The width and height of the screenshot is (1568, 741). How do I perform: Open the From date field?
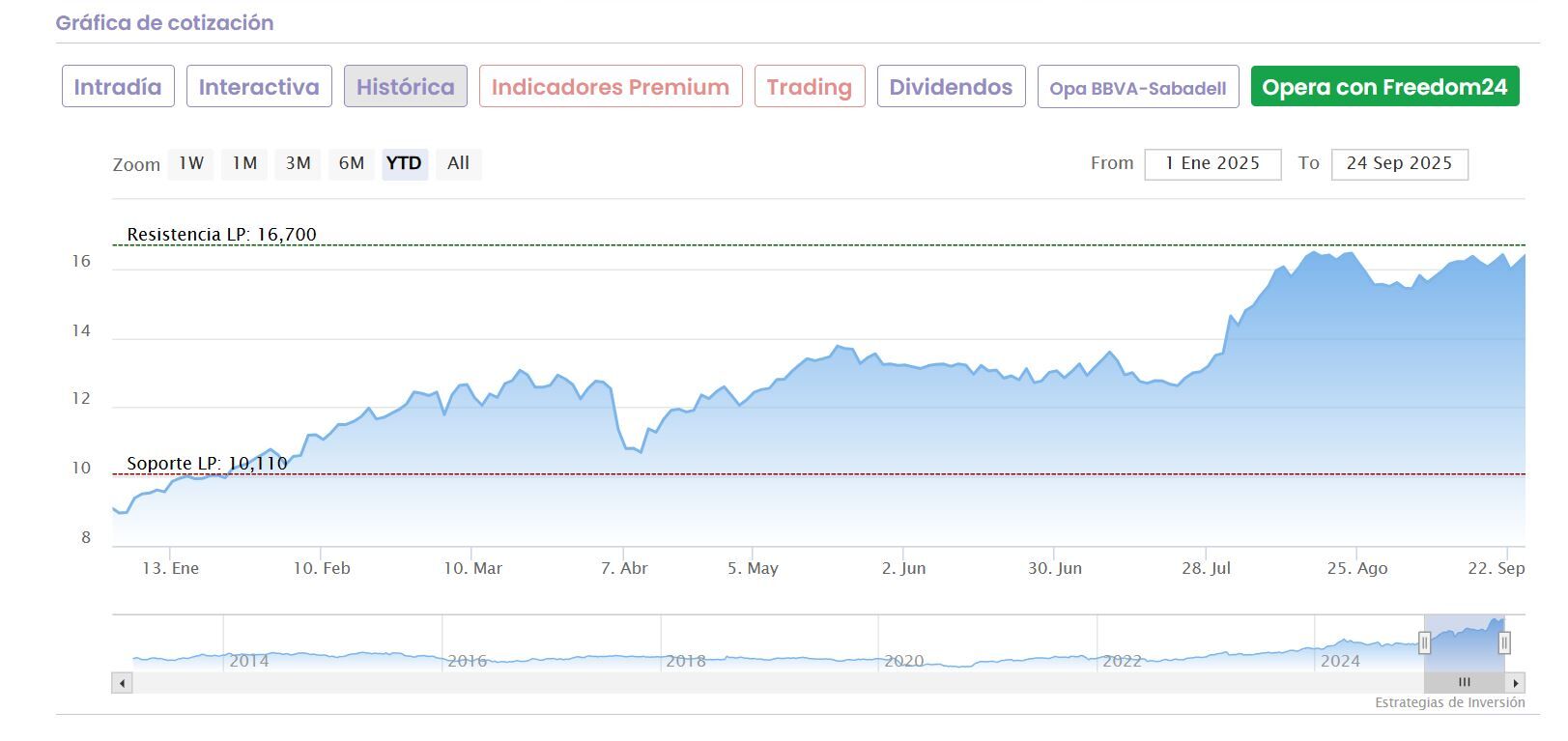1212,164
